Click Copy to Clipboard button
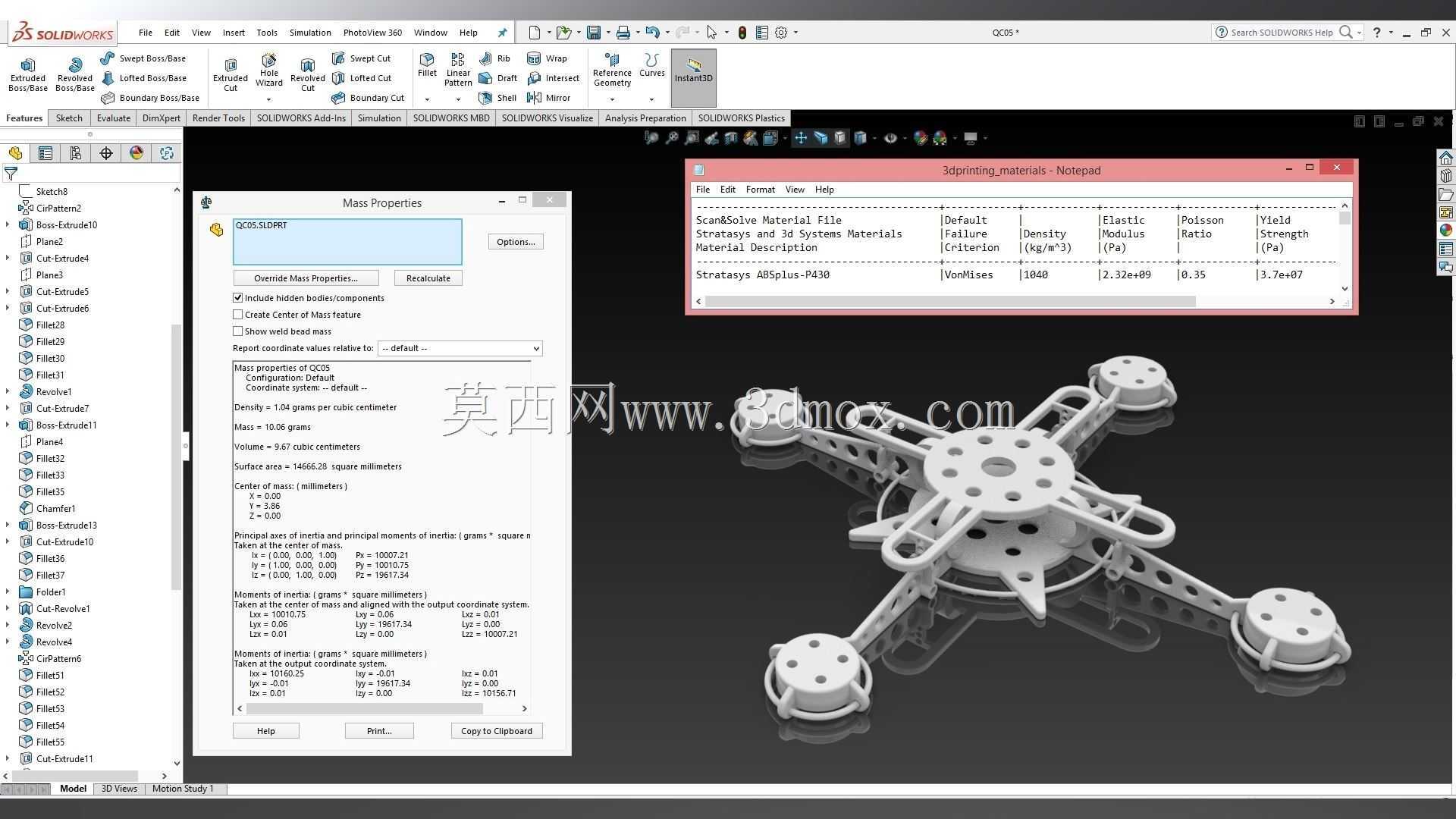1456x819 pixels. coord(497,731)
